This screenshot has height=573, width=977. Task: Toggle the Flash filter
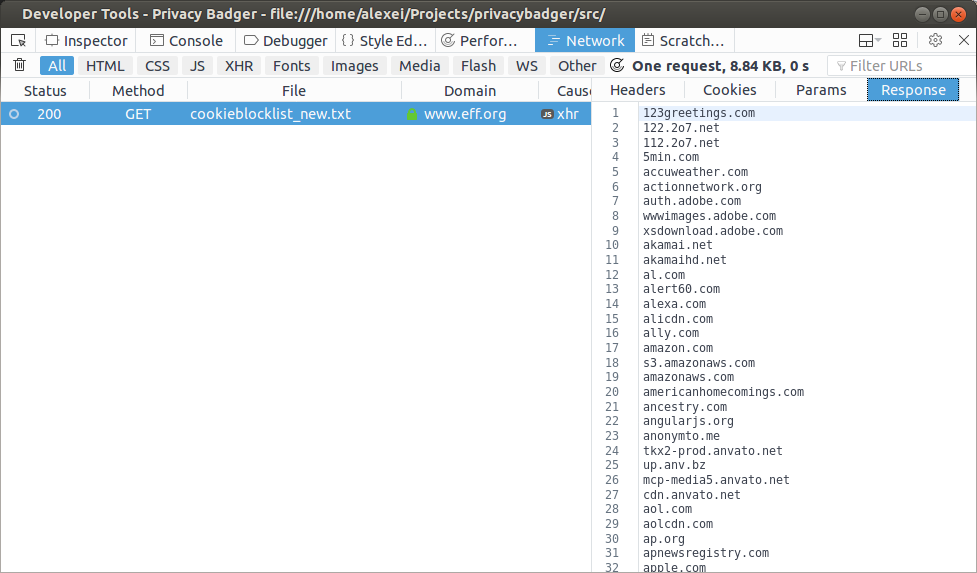click(x=478, y=65)
